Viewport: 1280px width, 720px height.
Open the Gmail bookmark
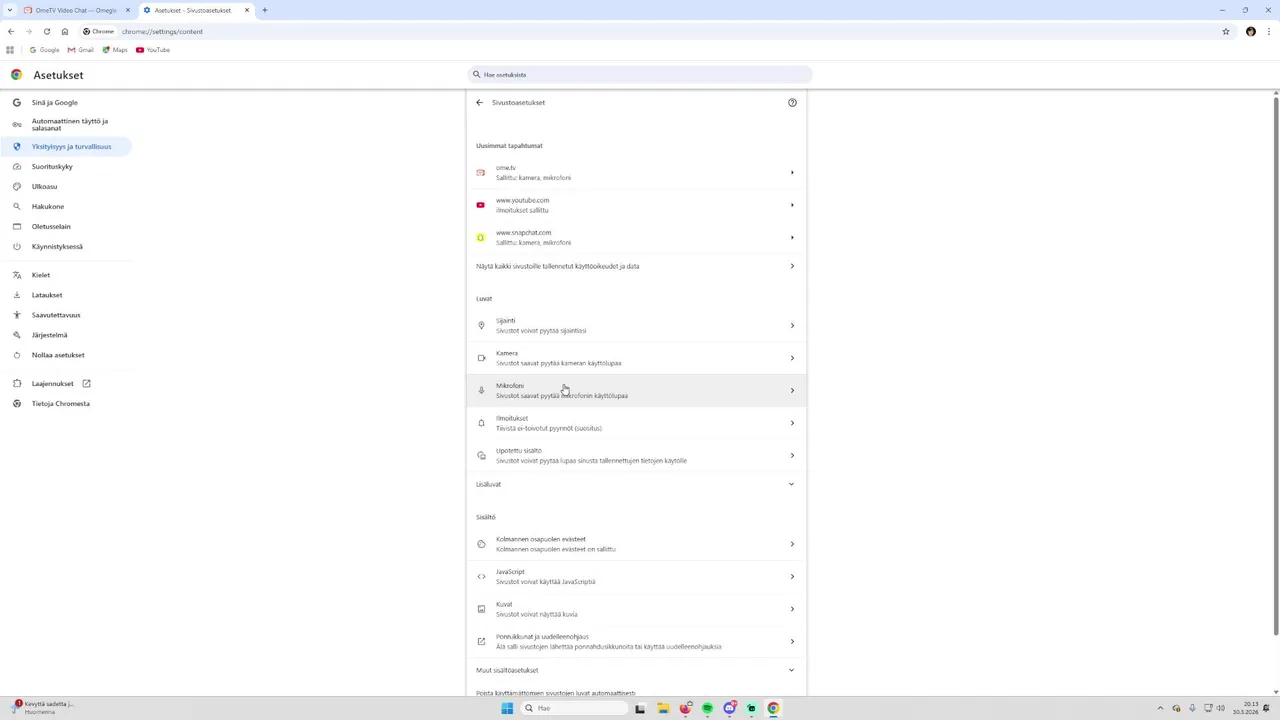(x=81, y=50)
